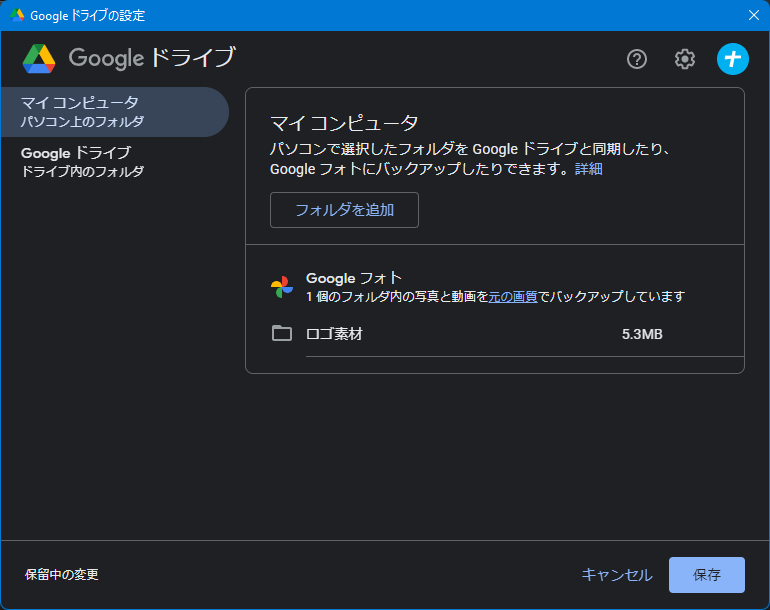
Task: Click the 5.3MB size value
Action: point(642,334)
